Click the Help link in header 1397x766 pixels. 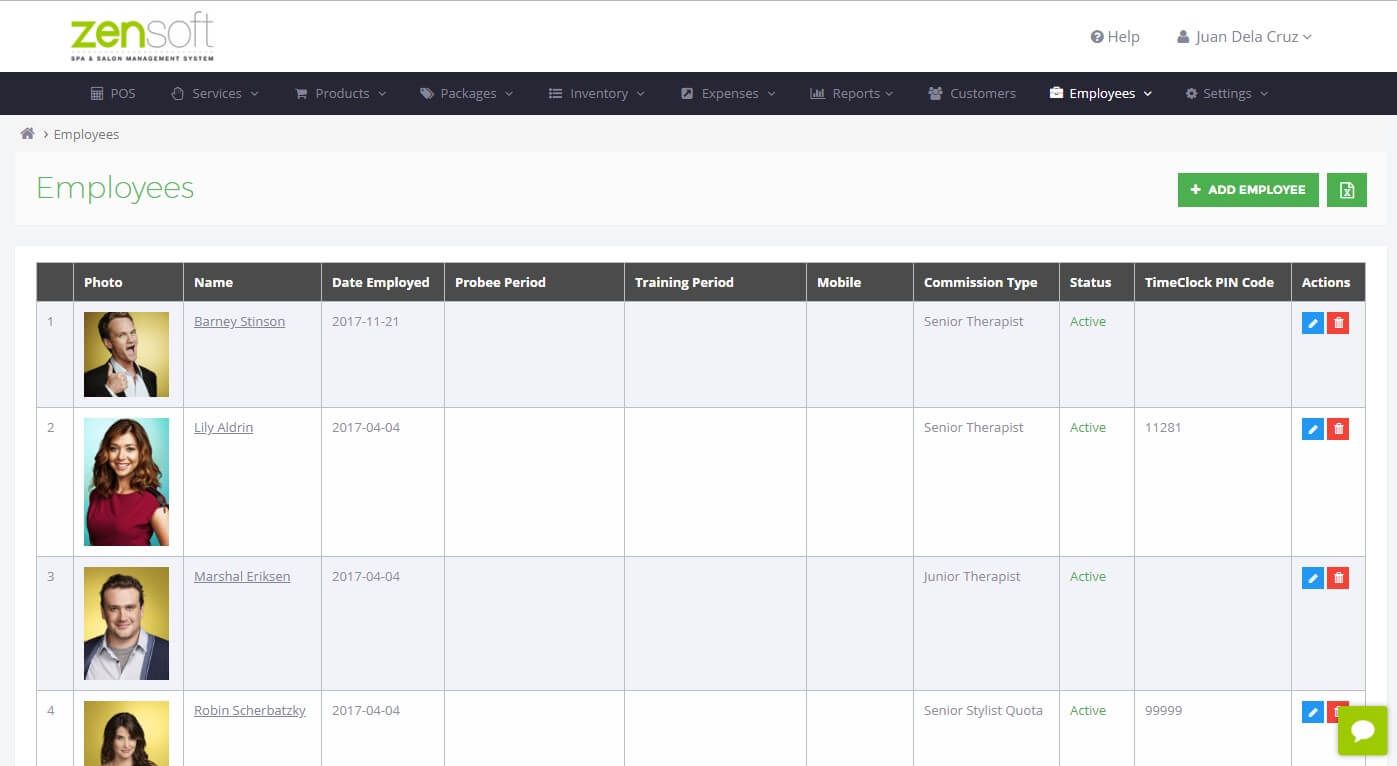(x=1115, y=37)
